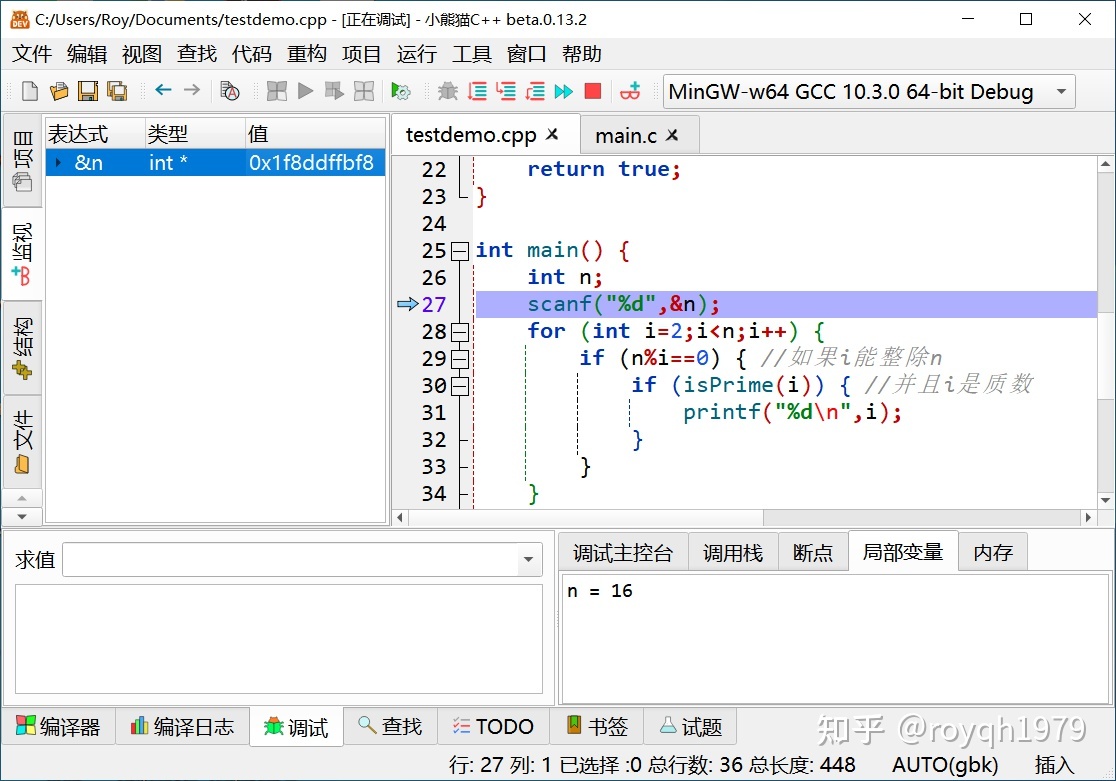Image resolution: width=1116 pixels, height=781 pixels.
Task: Open the 重构 menu
Action: coord(306,54)
